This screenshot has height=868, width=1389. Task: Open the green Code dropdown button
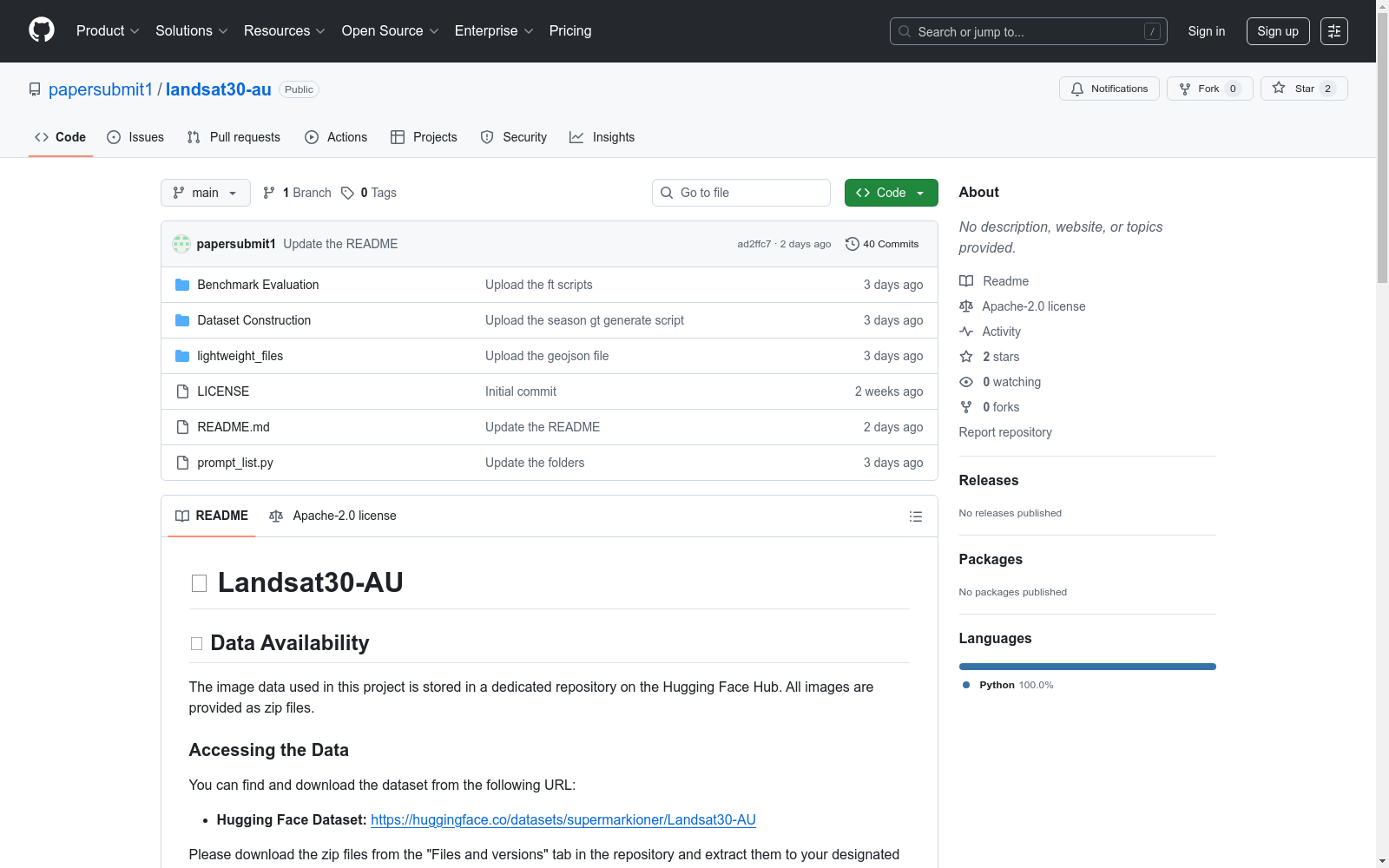892,193
